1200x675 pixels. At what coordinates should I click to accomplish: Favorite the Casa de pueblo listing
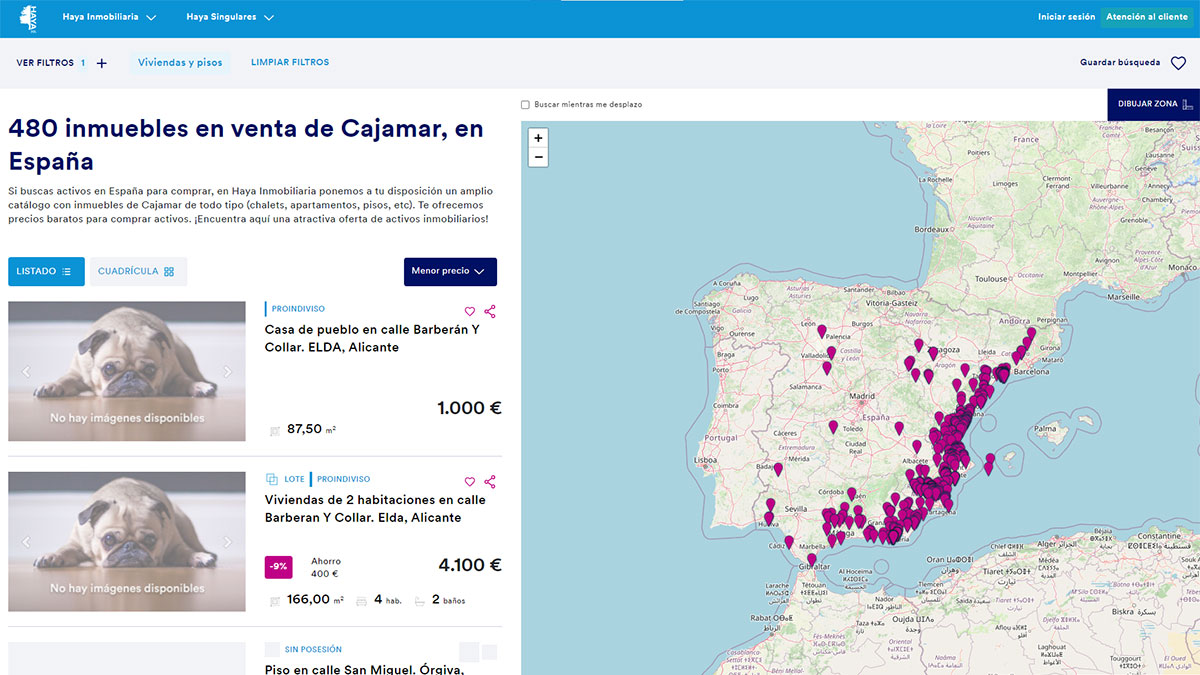[470, 311]
